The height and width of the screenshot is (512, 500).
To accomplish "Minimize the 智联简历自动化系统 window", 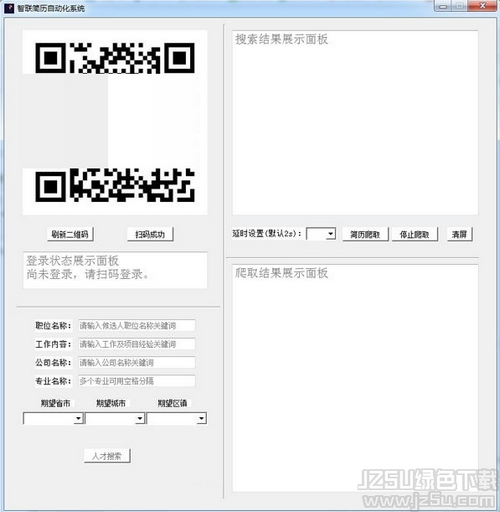I will pyautogui.click(x=443, y=6).
